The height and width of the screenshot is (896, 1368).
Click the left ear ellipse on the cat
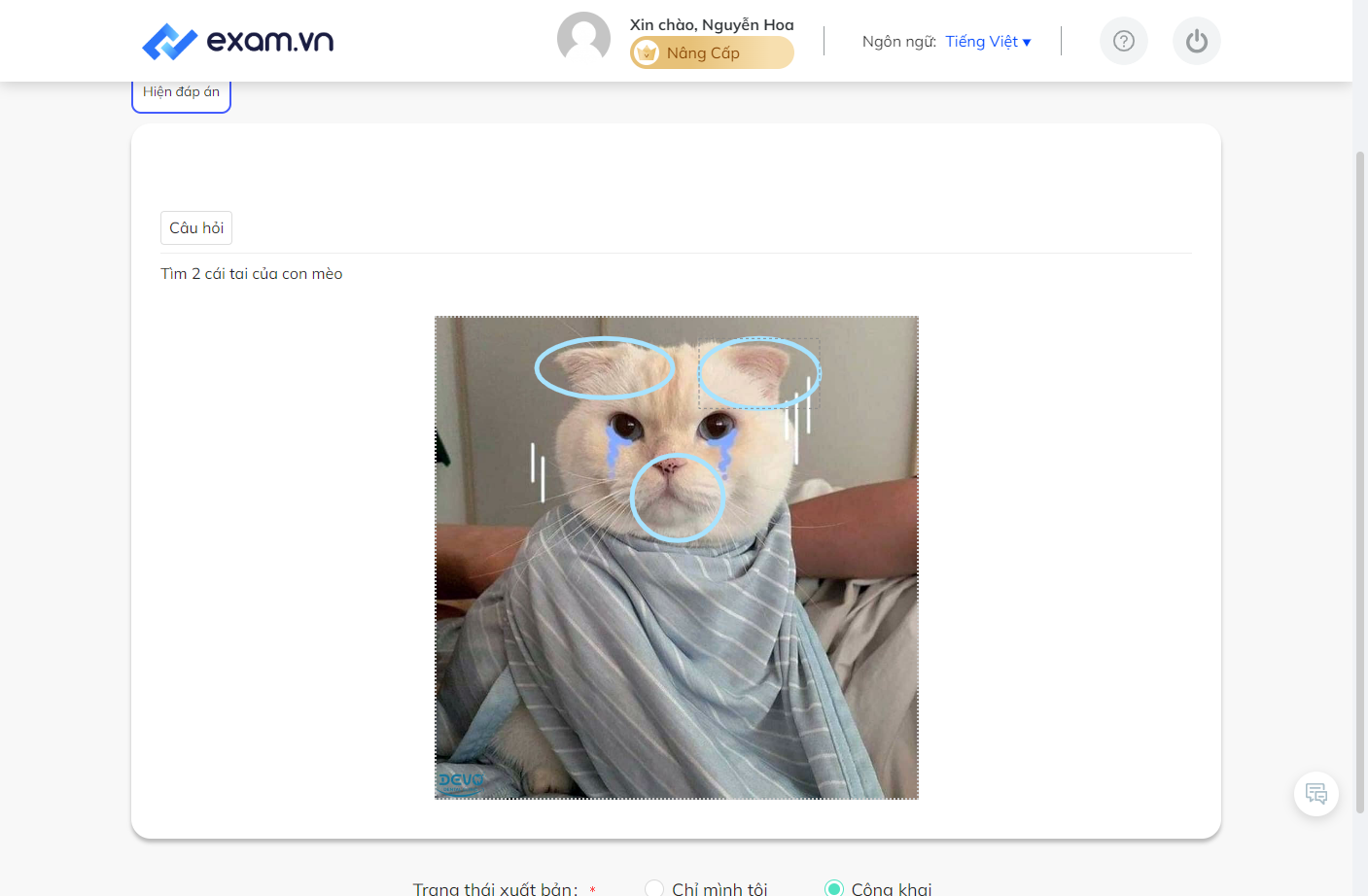click(x=605, y=367)
